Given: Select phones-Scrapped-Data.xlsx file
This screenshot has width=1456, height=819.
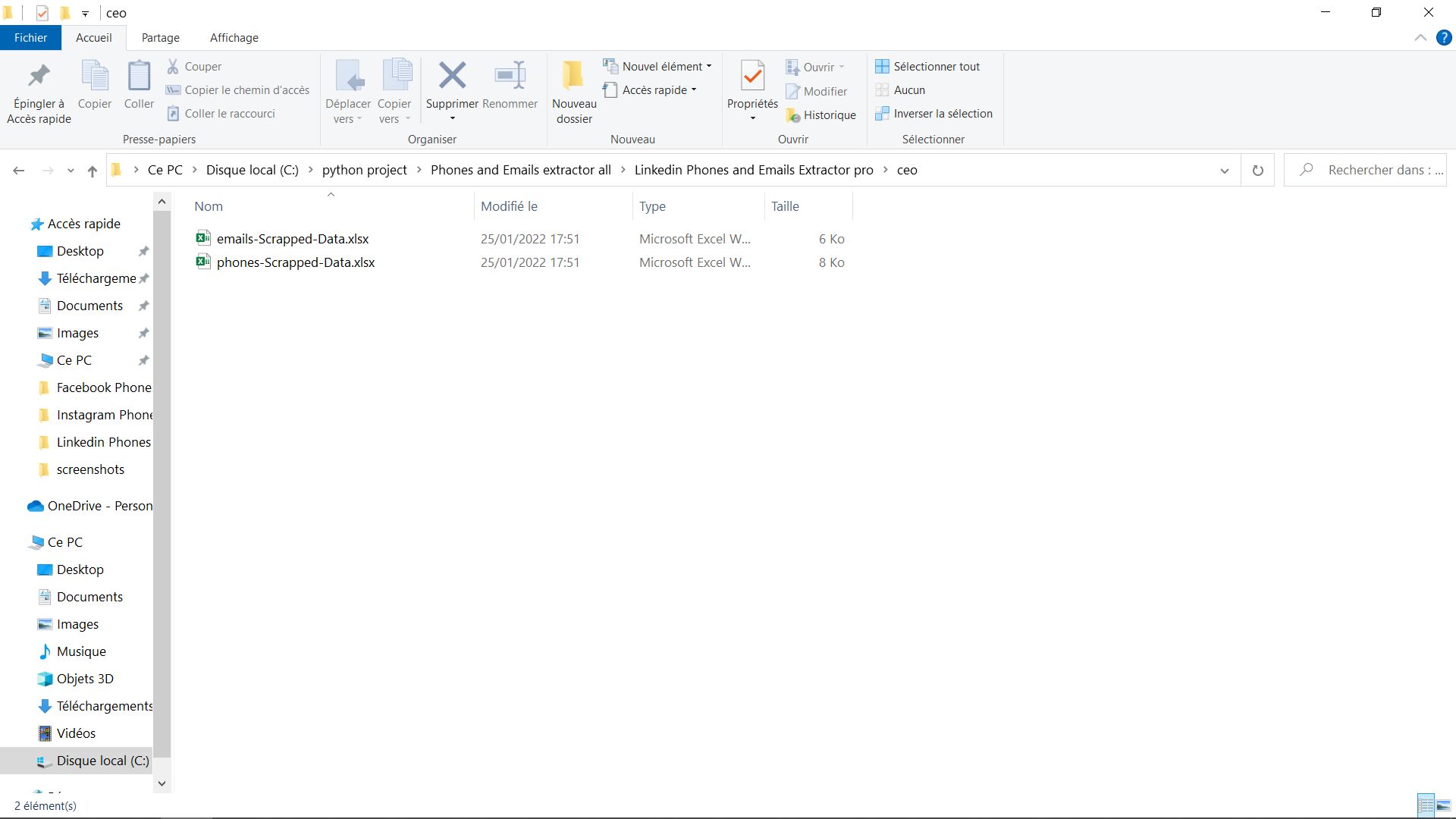Looking at the screenshot, I should [x=296, y=262].
